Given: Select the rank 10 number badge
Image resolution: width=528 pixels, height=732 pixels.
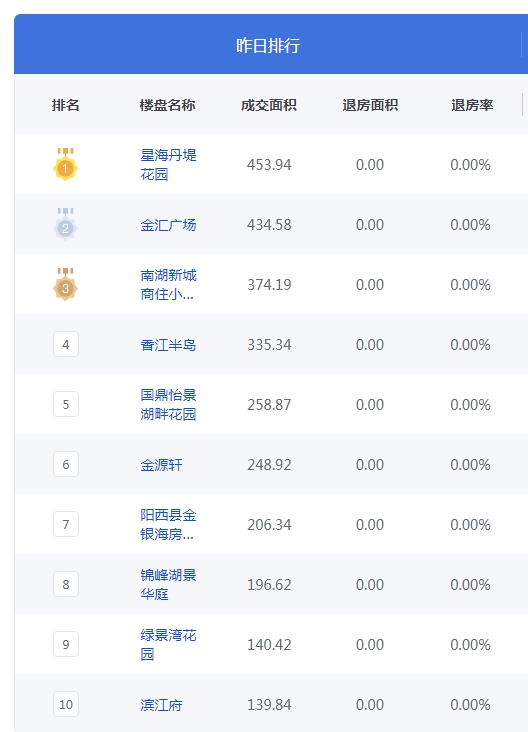Looking at the screenshot, I should pyautogui.click(x=66, y=704).
